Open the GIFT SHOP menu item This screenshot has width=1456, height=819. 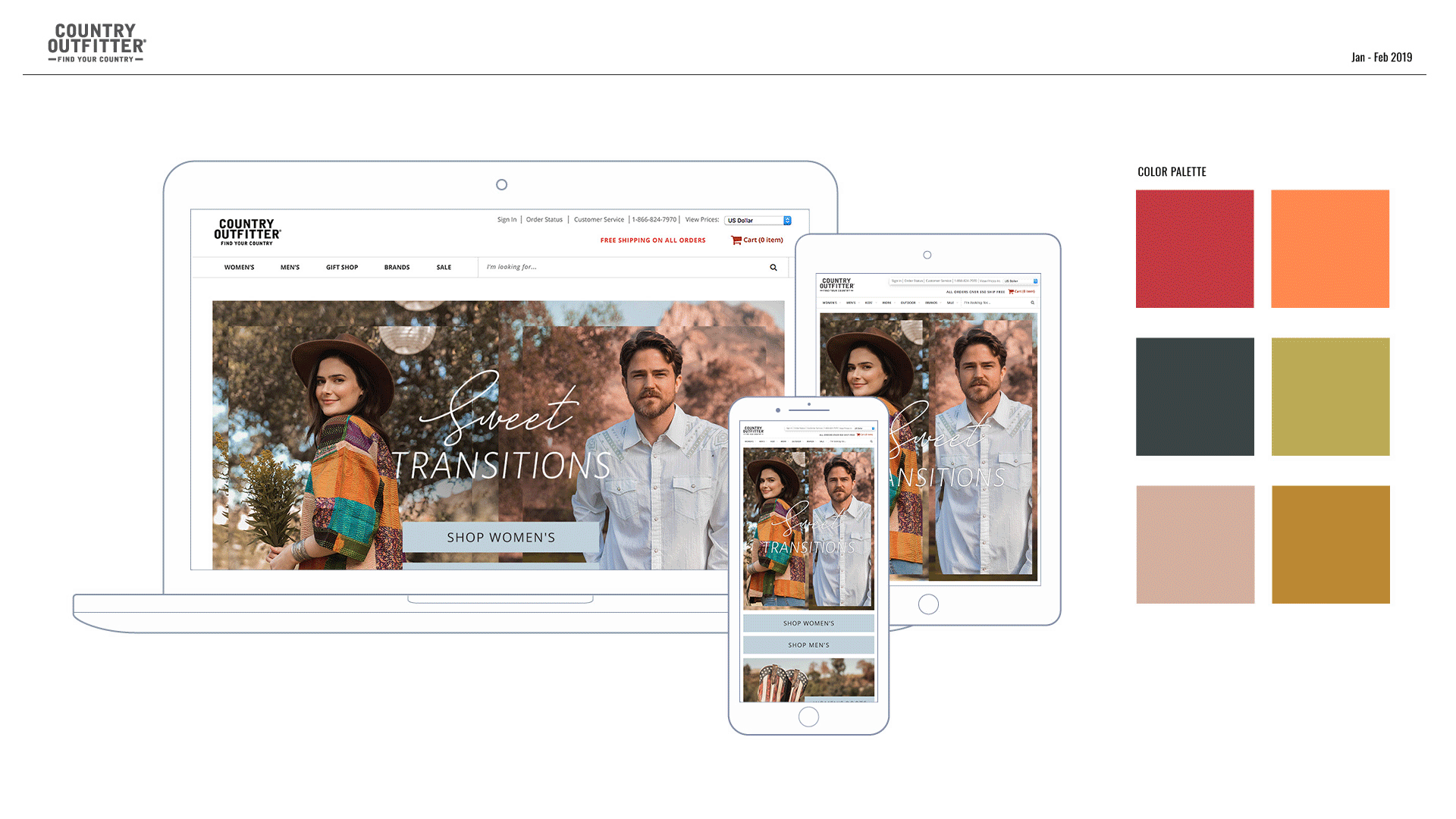(342, 268)
